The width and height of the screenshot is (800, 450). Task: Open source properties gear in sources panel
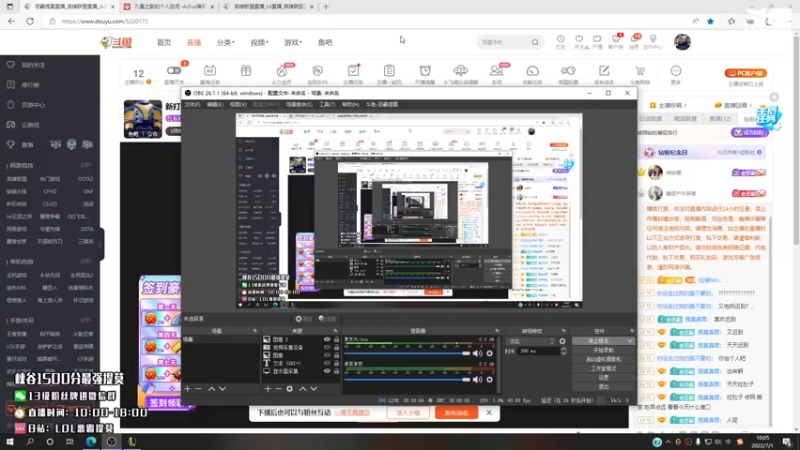[290, 389]
